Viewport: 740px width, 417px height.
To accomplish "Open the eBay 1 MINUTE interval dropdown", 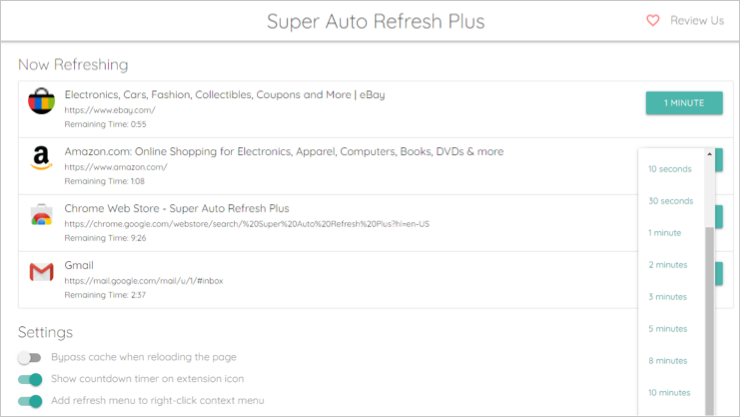I will point(684,102).
